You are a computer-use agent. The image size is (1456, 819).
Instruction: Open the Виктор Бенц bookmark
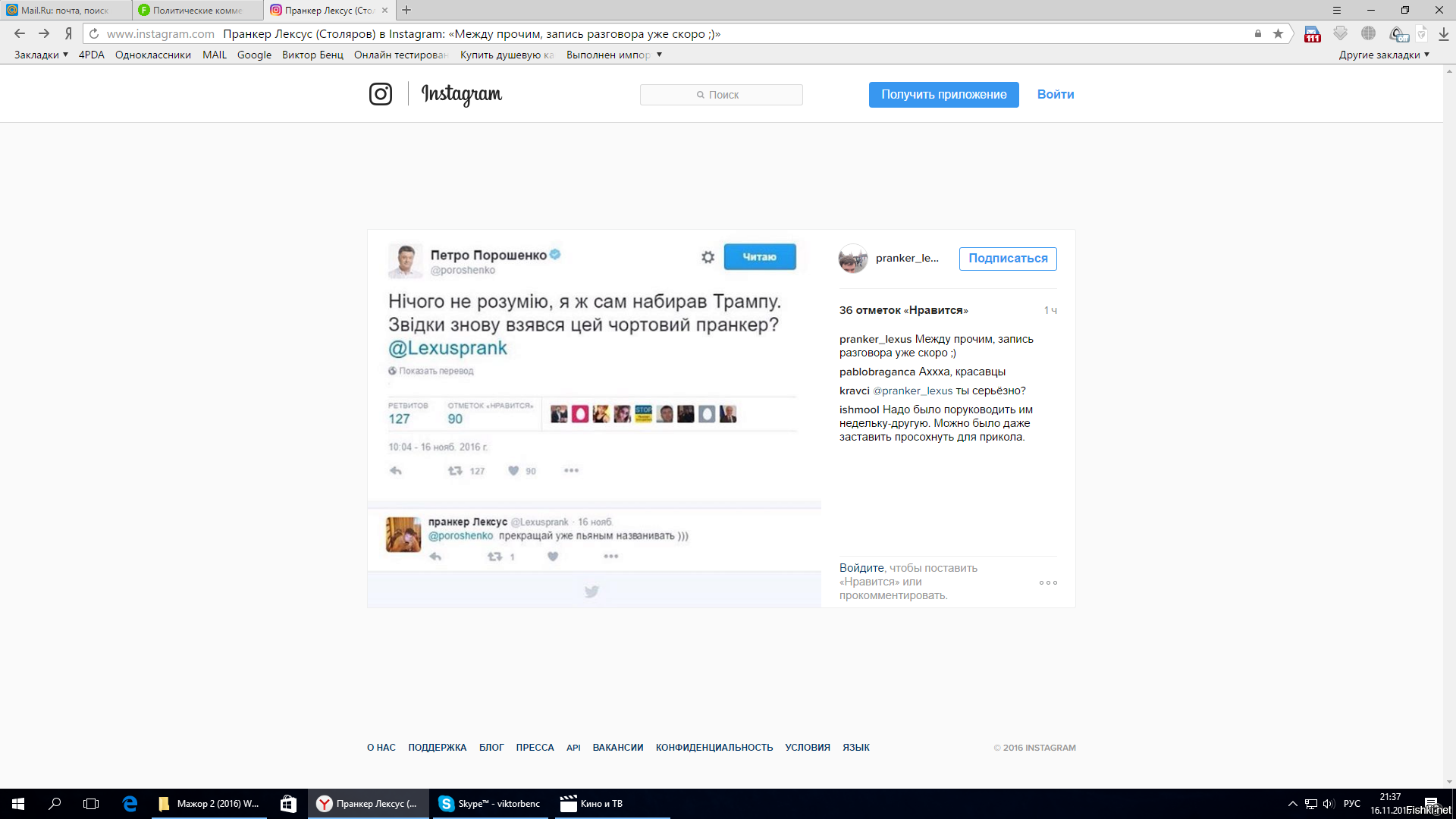[x=312, y=55]
